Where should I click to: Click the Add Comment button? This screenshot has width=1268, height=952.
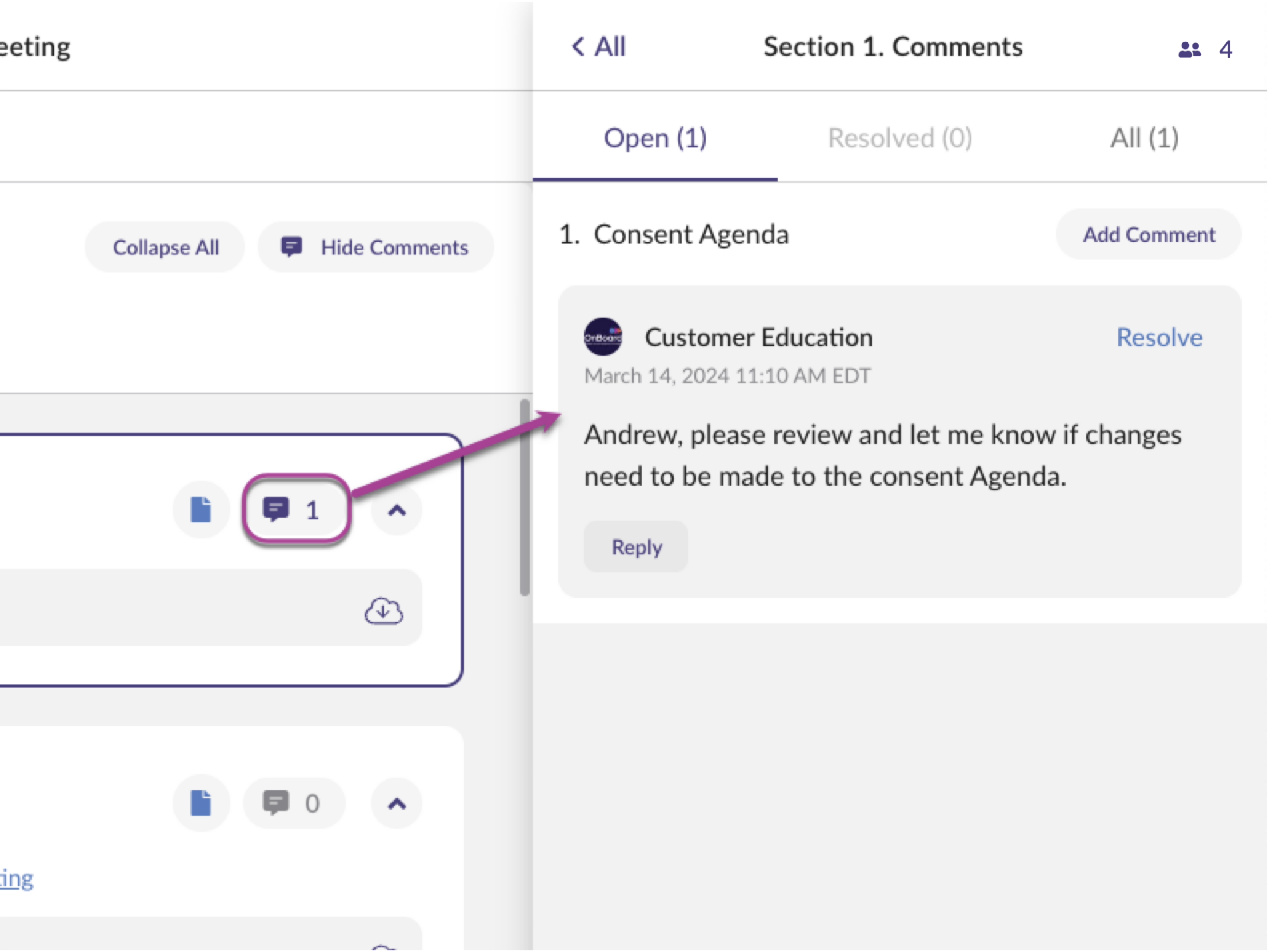tap(1148, 234)
